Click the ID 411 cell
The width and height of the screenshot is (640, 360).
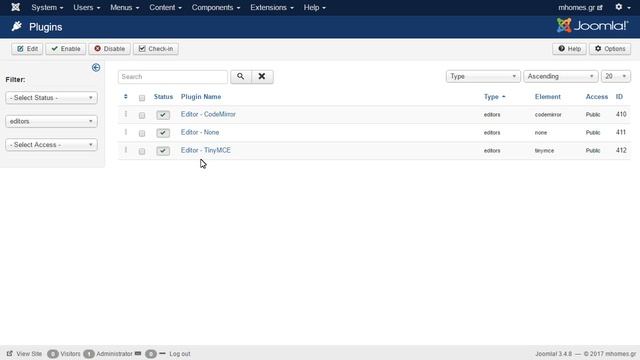pyautogui.click(x=621, y=132)
